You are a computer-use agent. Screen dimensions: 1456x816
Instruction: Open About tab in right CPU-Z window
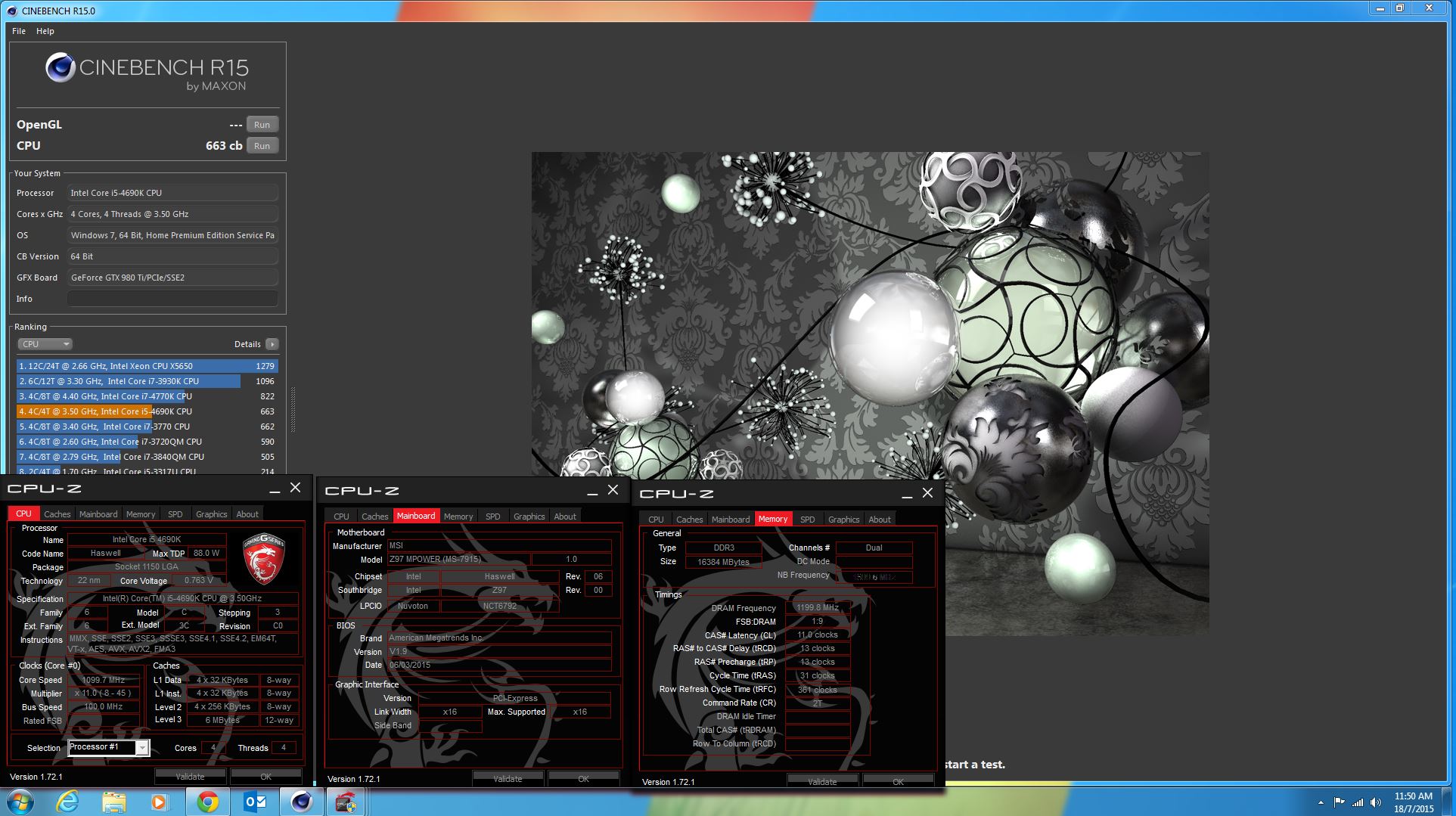pos(880,520)
